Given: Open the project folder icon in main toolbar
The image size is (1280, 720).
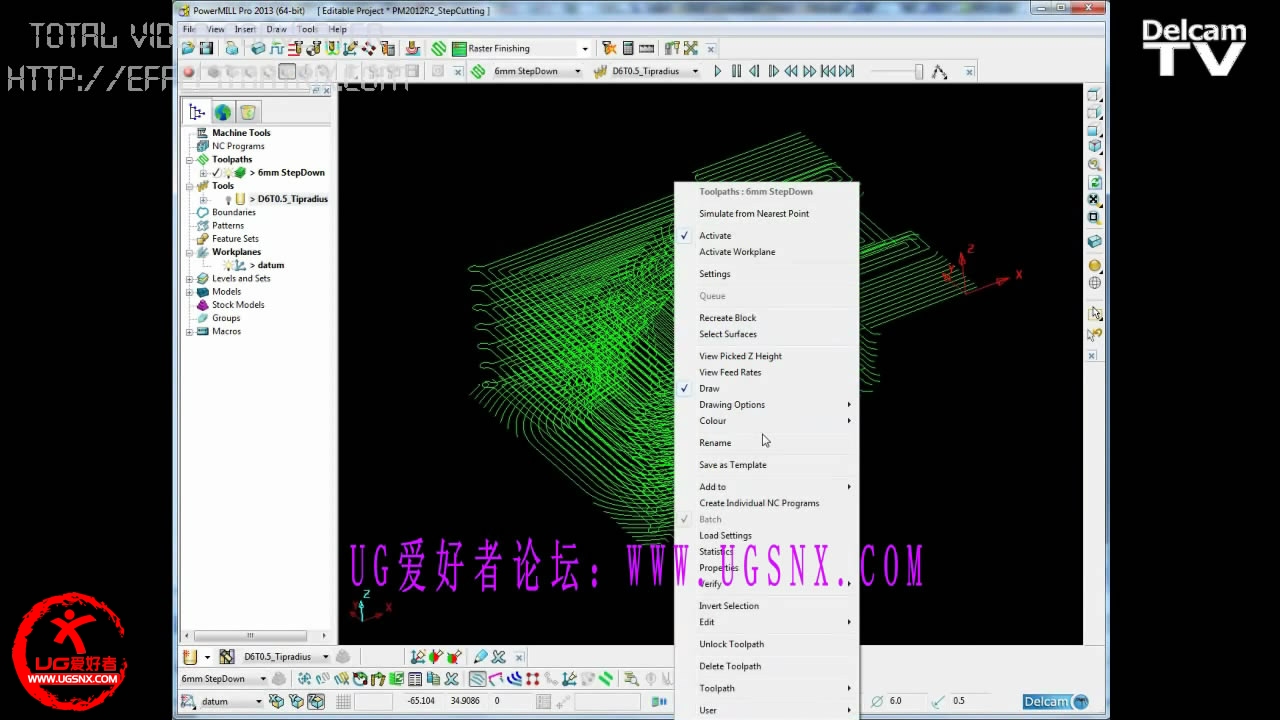Looking at the screenshot, I should (188, 48).
